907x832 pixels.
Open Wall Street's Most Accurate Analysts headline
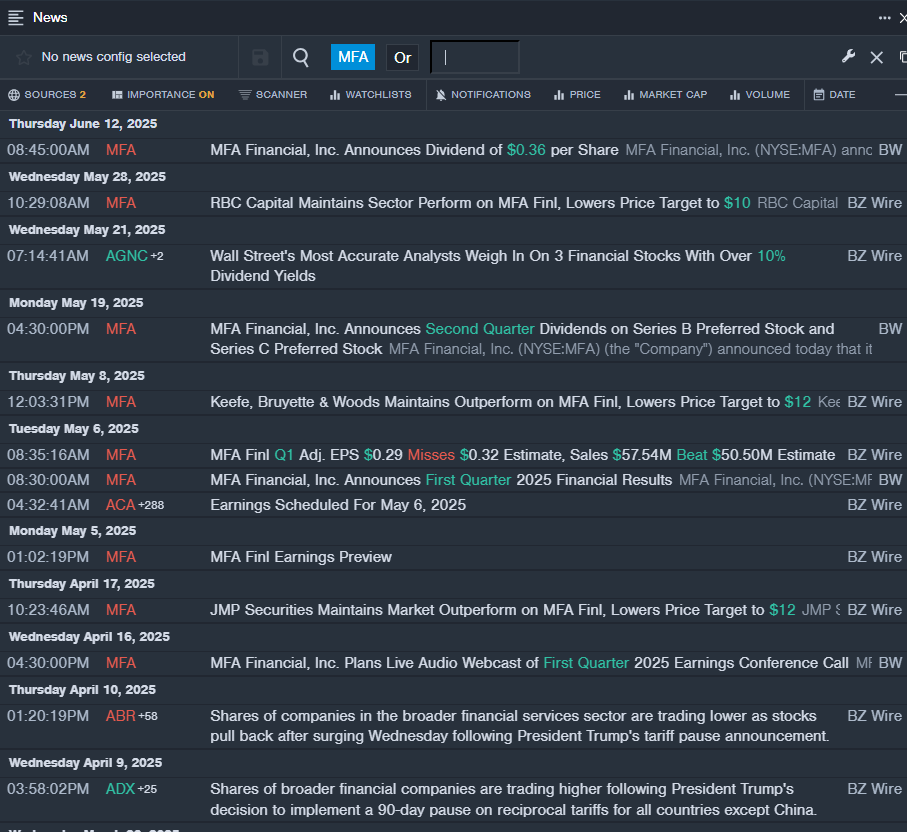point(497,266)
